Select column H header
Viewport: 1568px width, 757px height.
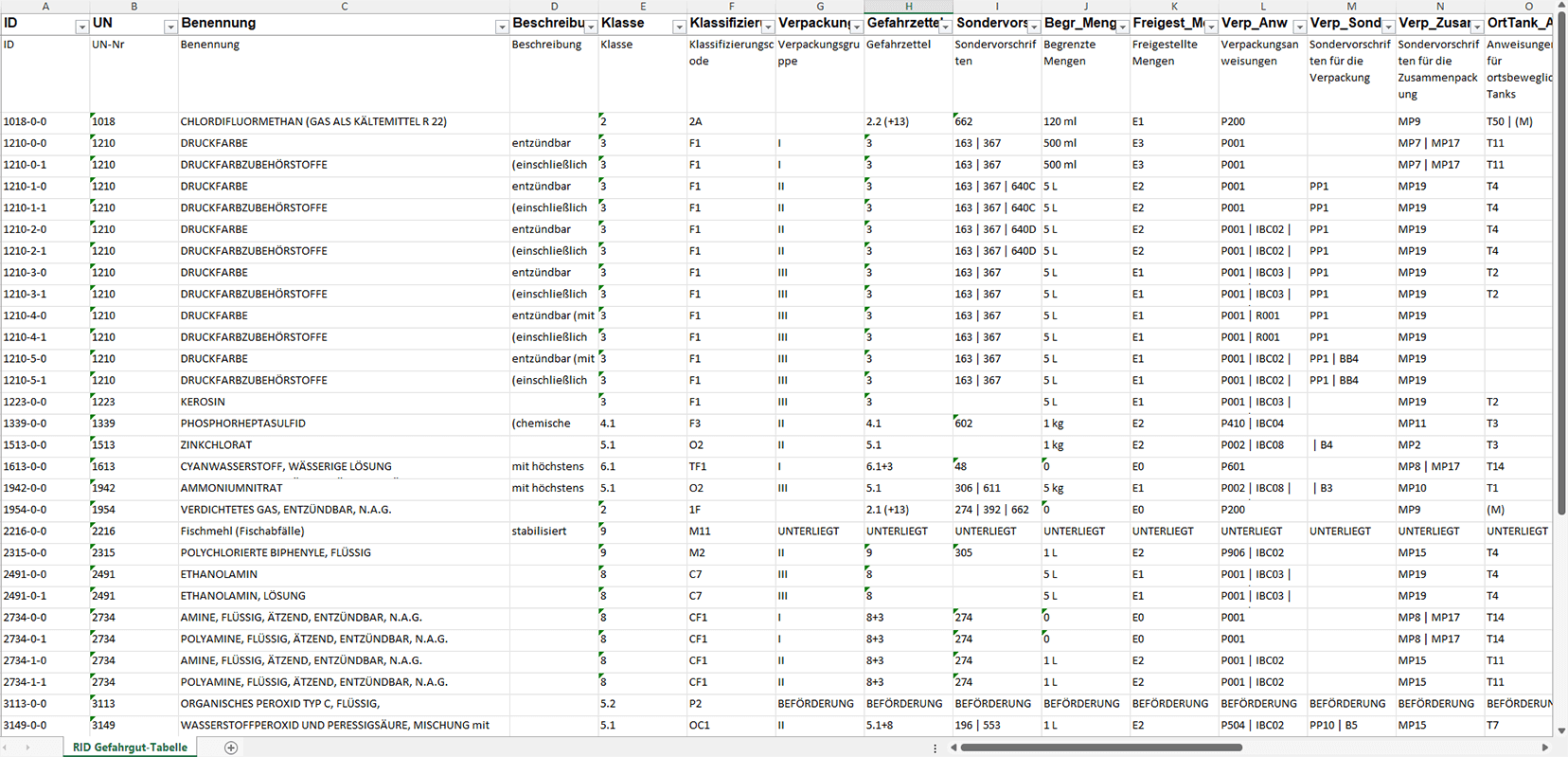(908, 7)
